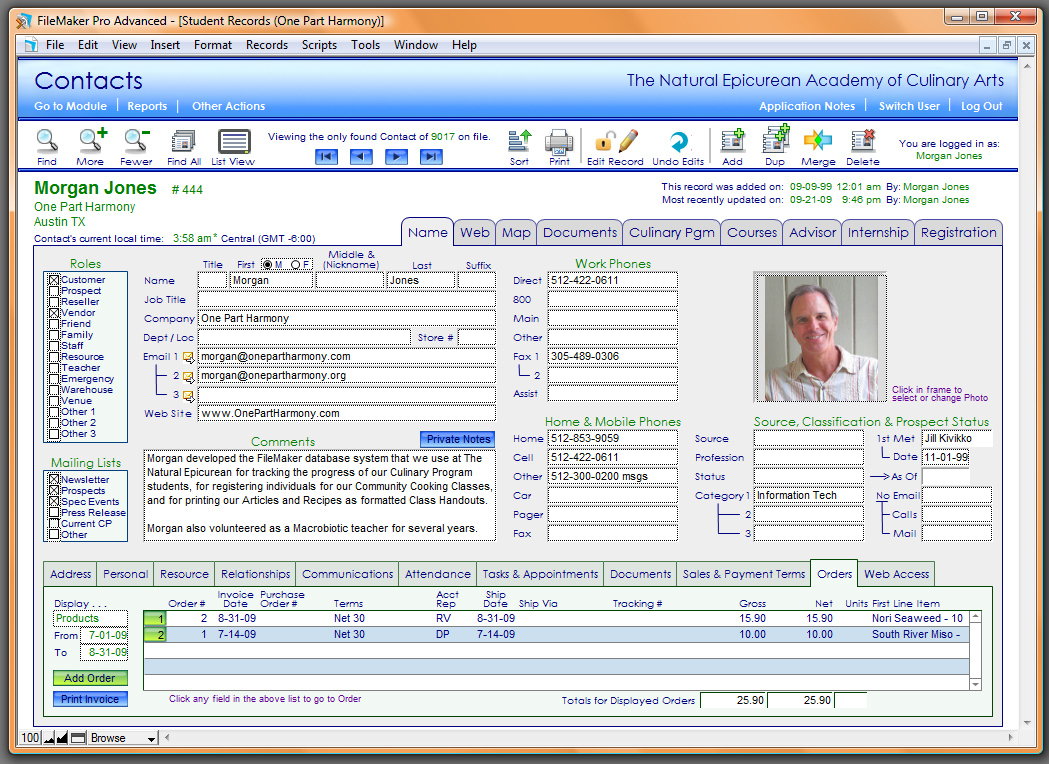The image size is (1049, 764).
Task: Click the Job Title input field
Action: [347, 300]
